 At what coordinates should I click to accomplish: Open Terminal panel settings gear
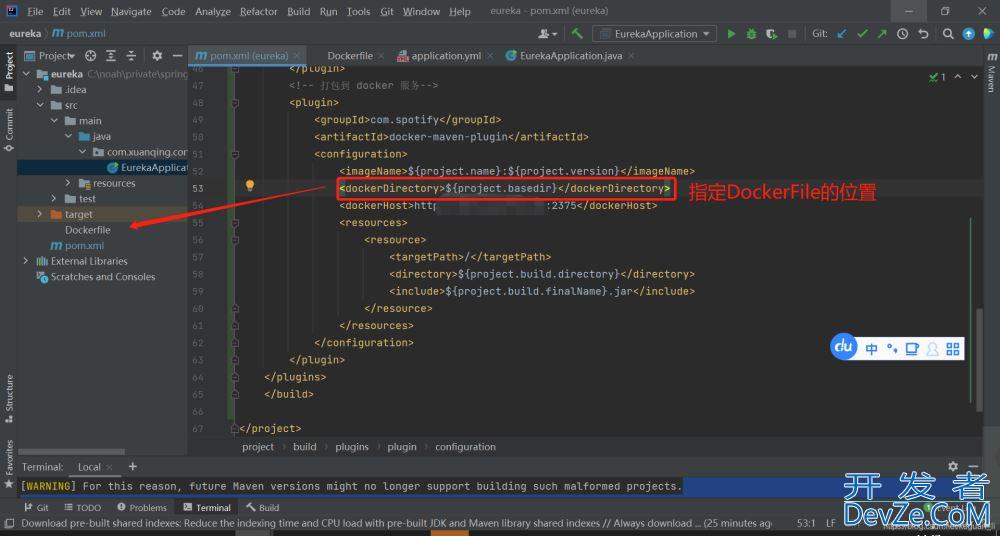(x=953, y=466)
